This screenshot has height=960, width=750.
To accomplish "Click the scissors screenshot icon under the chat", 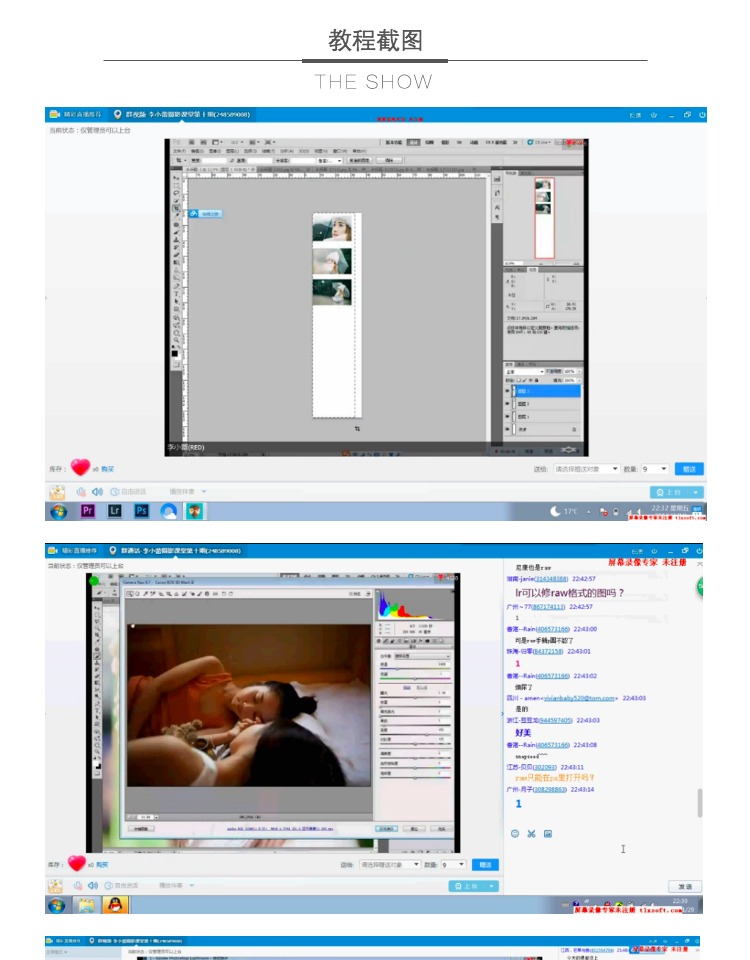I will coord(531,833).
